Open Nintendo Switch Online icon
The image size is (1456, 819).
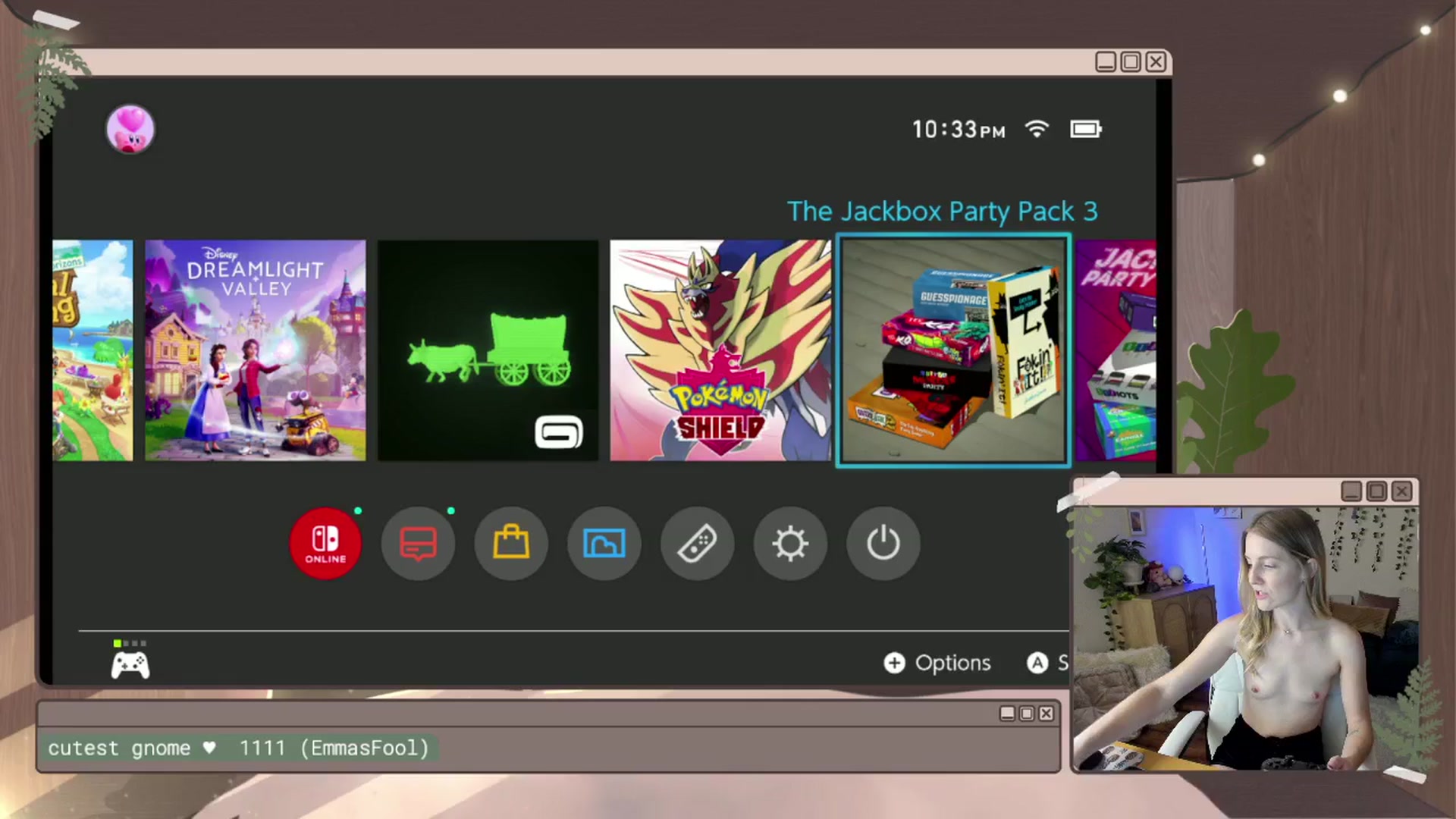pos(325,543)
